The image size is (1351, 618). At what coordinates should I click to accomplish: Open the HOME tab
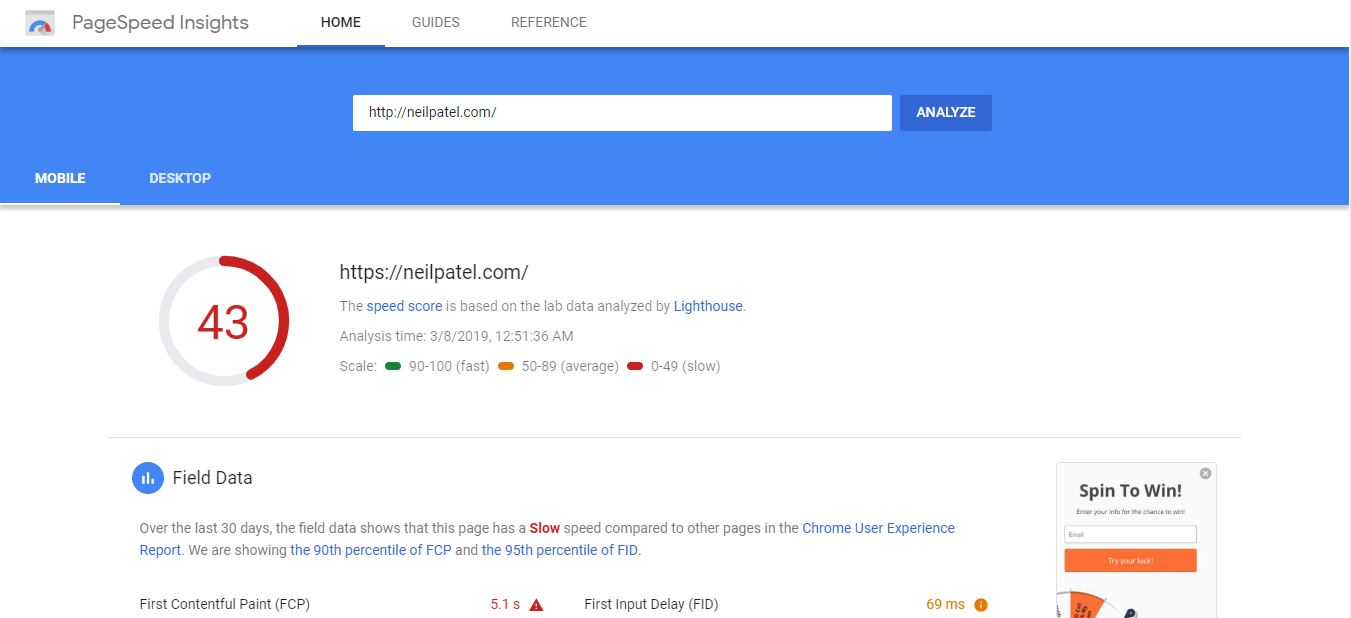pos(341,22)
